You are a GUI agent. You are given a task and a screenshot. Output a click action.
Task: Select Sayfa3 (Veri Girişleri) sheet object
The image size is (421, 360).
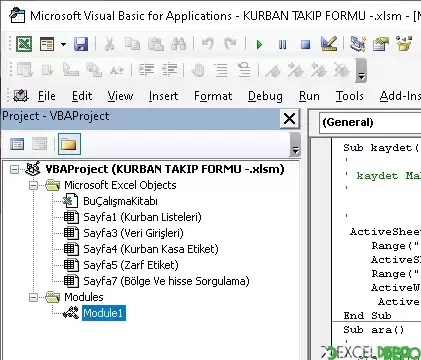(x=133, y=233)
